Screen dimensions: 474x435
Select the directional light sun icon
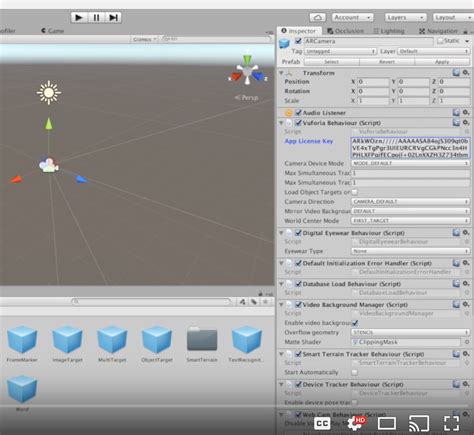49,92
